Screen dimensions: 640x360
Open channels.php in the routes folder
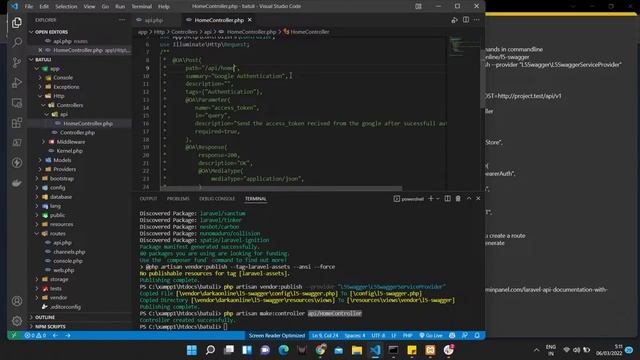[69, 252]
